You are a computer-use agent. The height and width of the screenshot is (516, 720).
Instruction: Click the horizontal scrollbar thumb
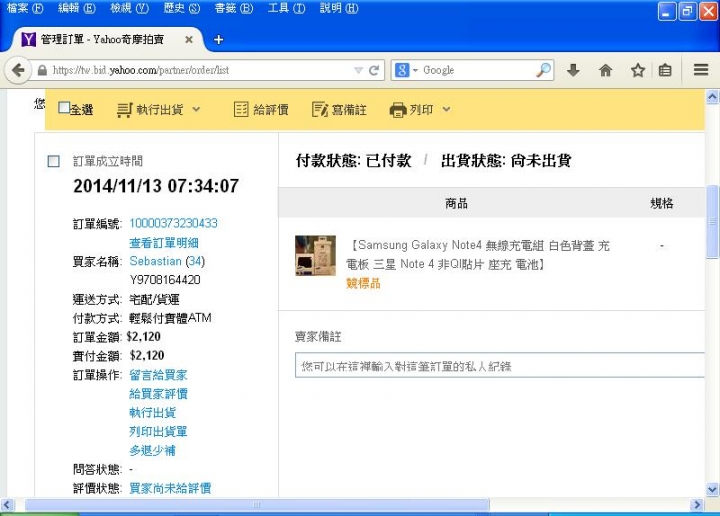tap(257, 505)
